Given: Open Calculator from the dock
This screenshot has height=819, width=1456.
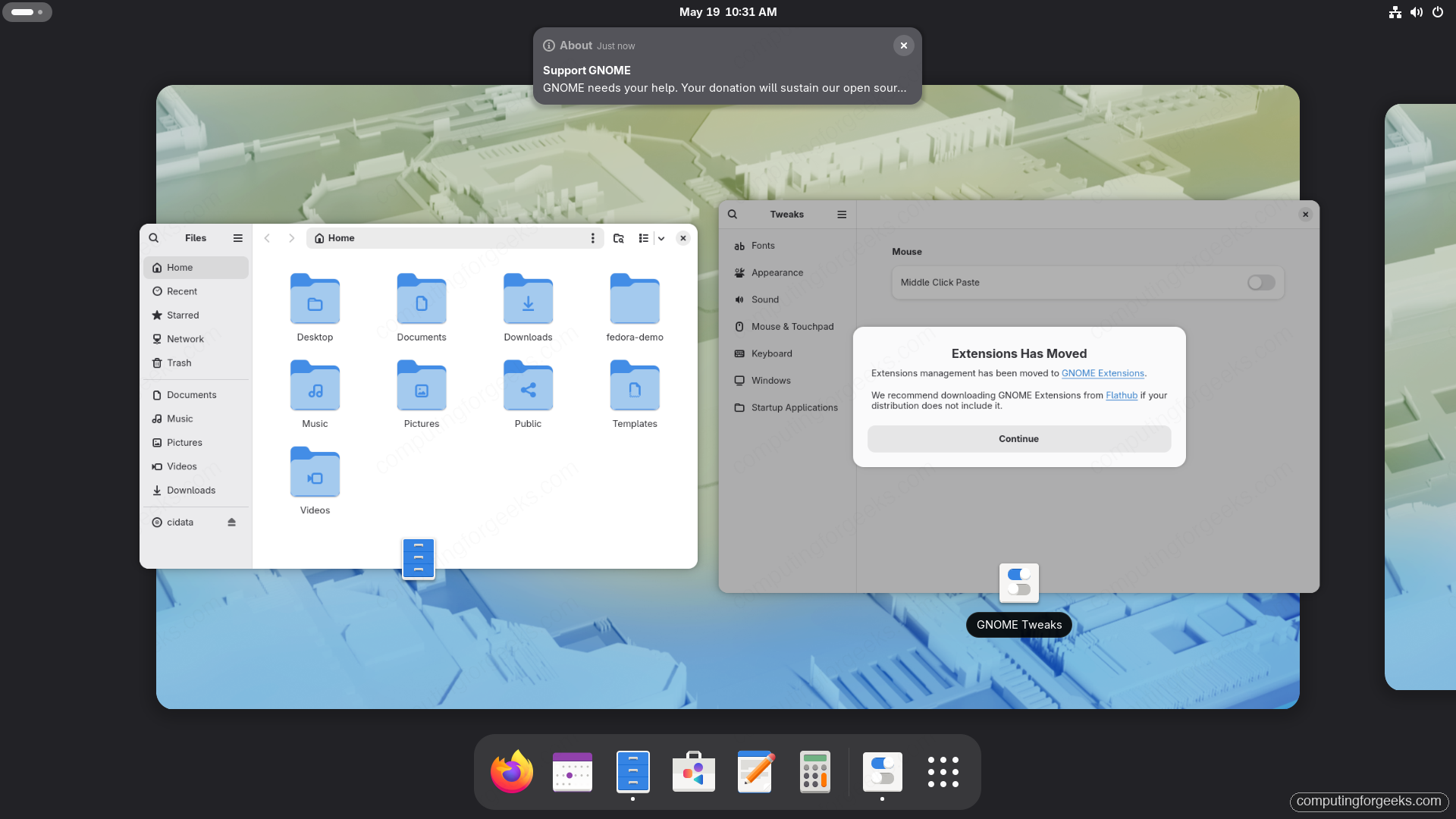Looking at the screenshot, I should click(x=815, y=771).
